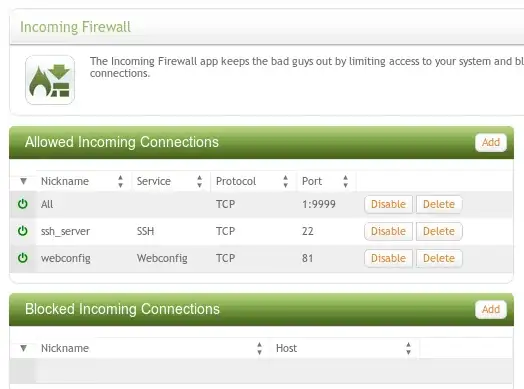
Task: Click the green power icon for webconfig rule
Action: tap(23, 258)
